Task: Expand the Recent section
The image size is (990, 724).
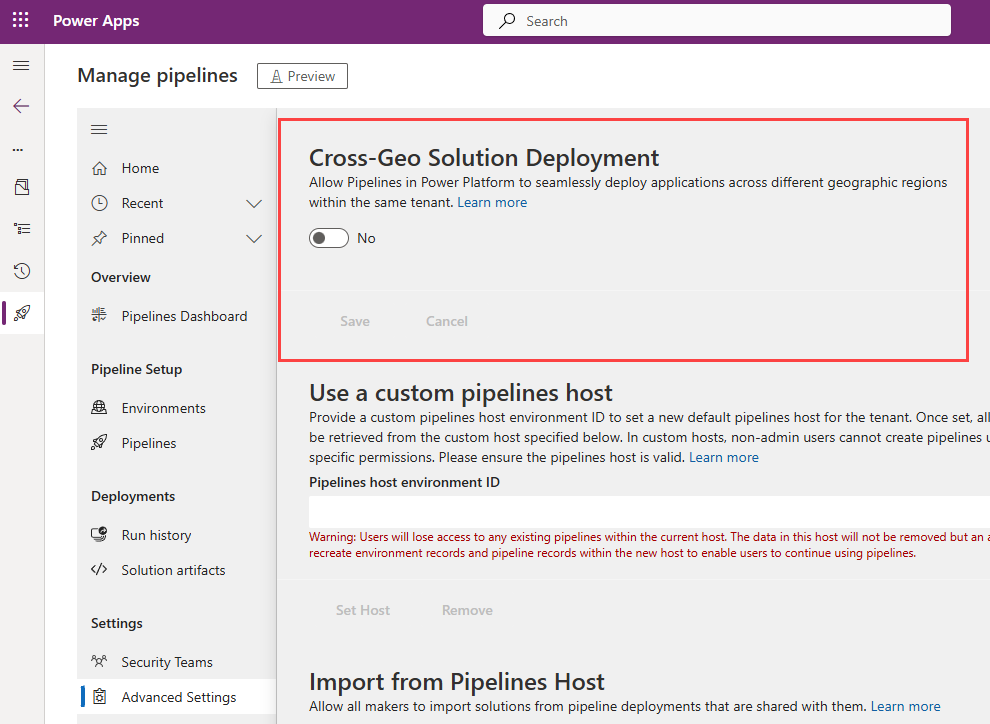Action: coord(253,202)
